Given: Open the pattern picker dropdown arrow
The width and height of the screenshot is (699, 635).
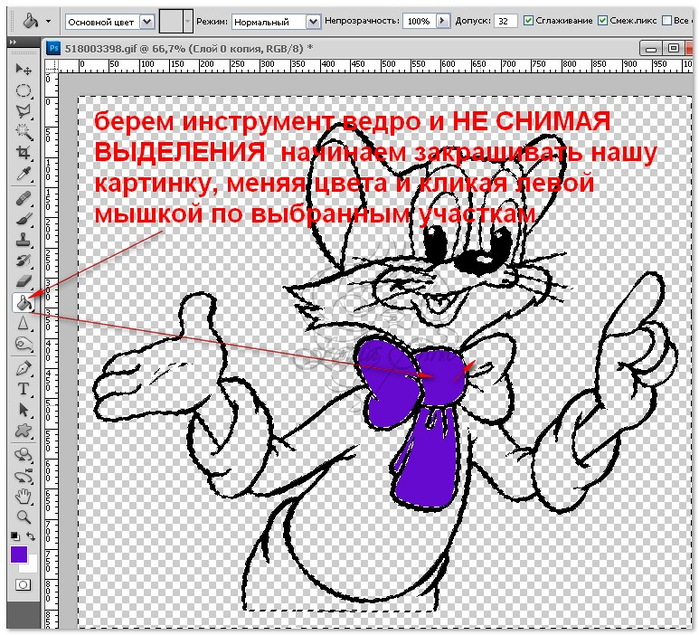Looking at the screenshot, I should click(x=188, y=21).
